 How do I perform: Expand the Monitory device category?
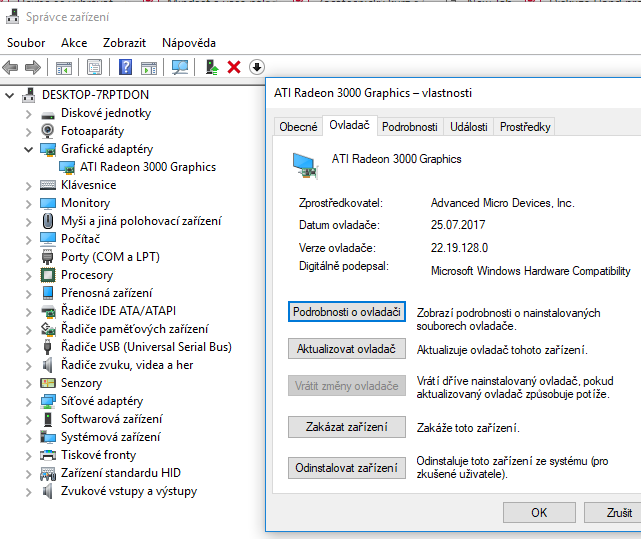point(28,203)
